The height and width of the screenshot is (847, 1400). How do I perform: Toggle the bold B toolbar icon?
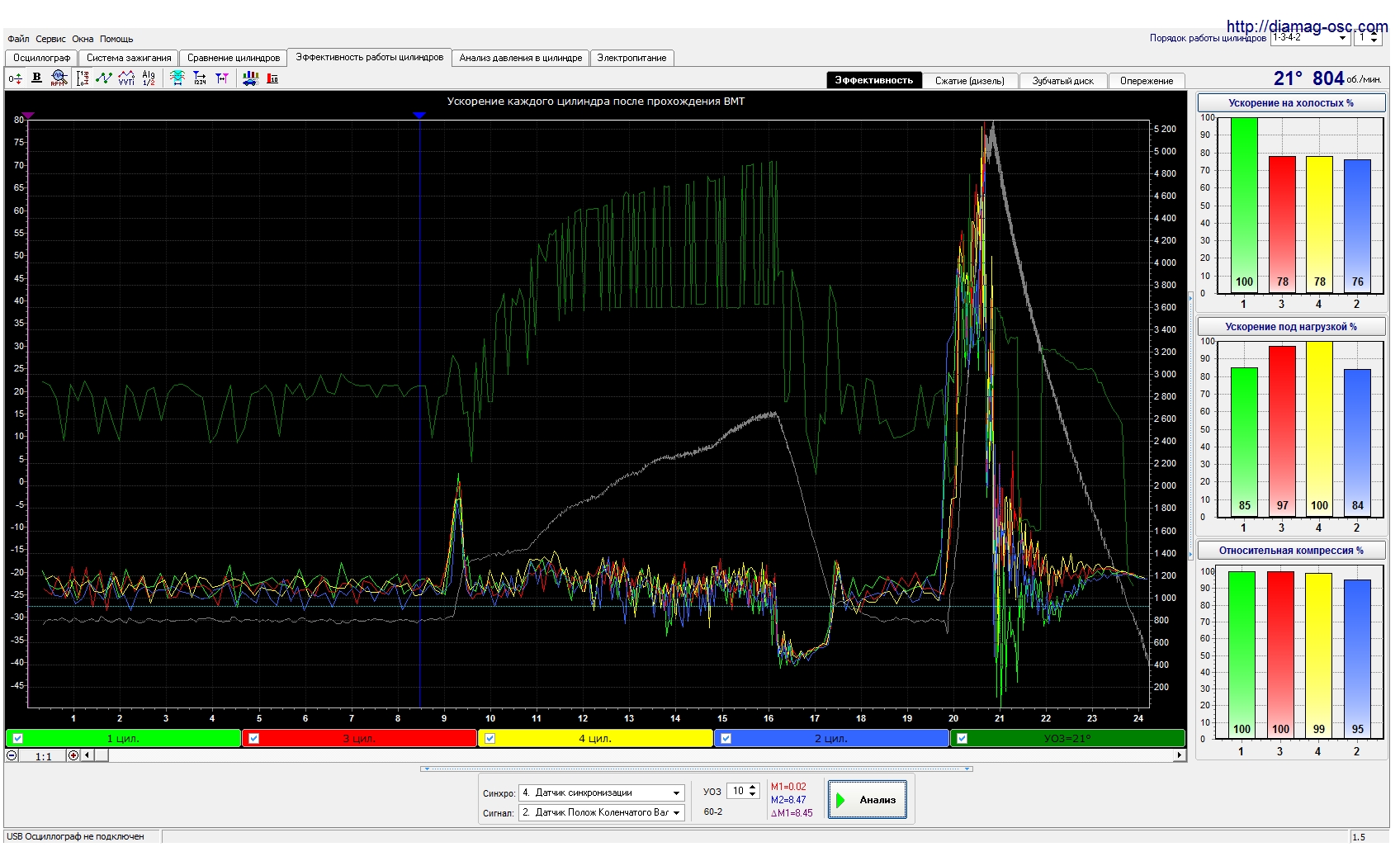(36, 78)
